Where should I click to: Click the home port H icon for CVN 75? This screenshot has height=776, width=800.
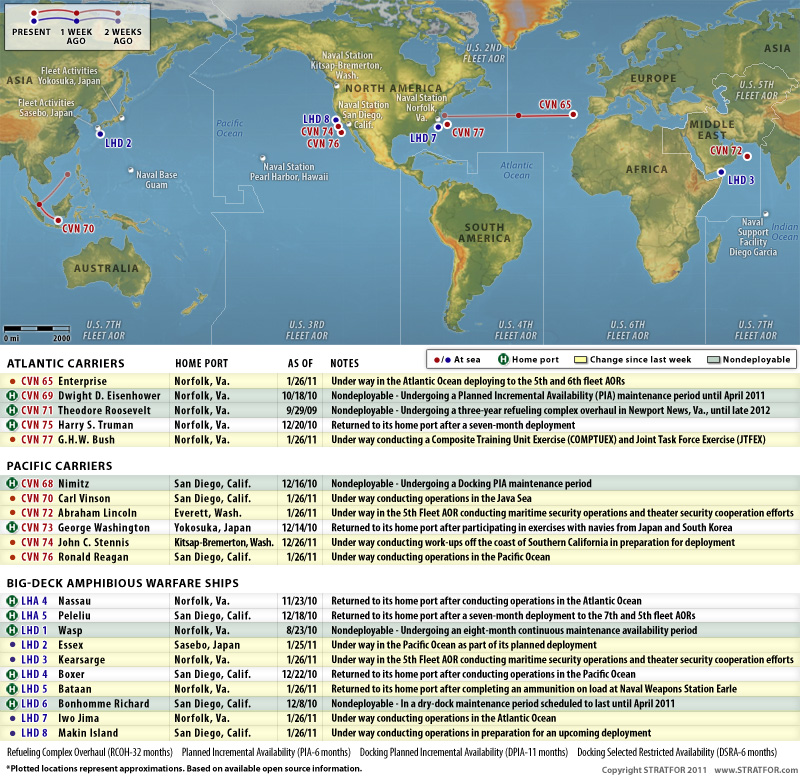click(12, 424)
